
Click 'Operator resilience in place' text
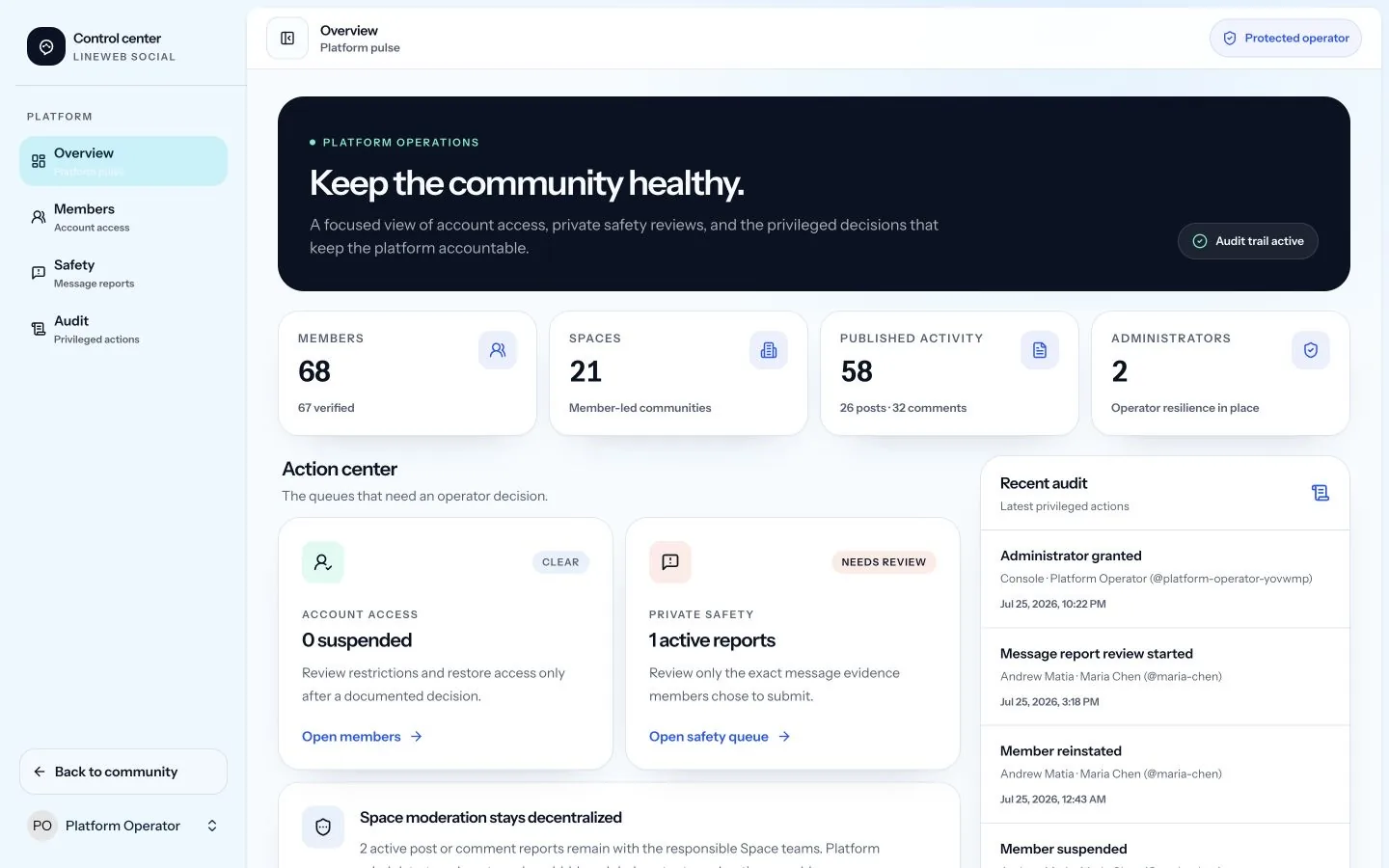click(x=1185, y=408)
